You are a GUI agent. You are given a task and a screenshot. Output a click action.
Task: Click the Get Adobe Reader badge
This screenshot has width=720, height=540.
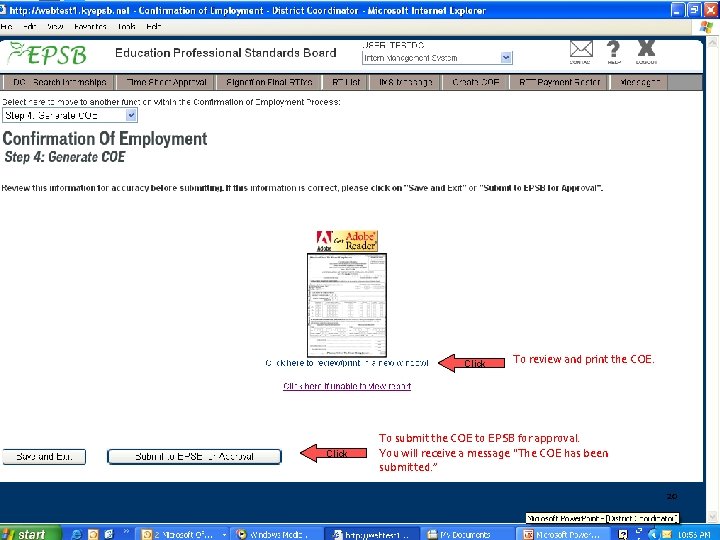tap(347, 241)
